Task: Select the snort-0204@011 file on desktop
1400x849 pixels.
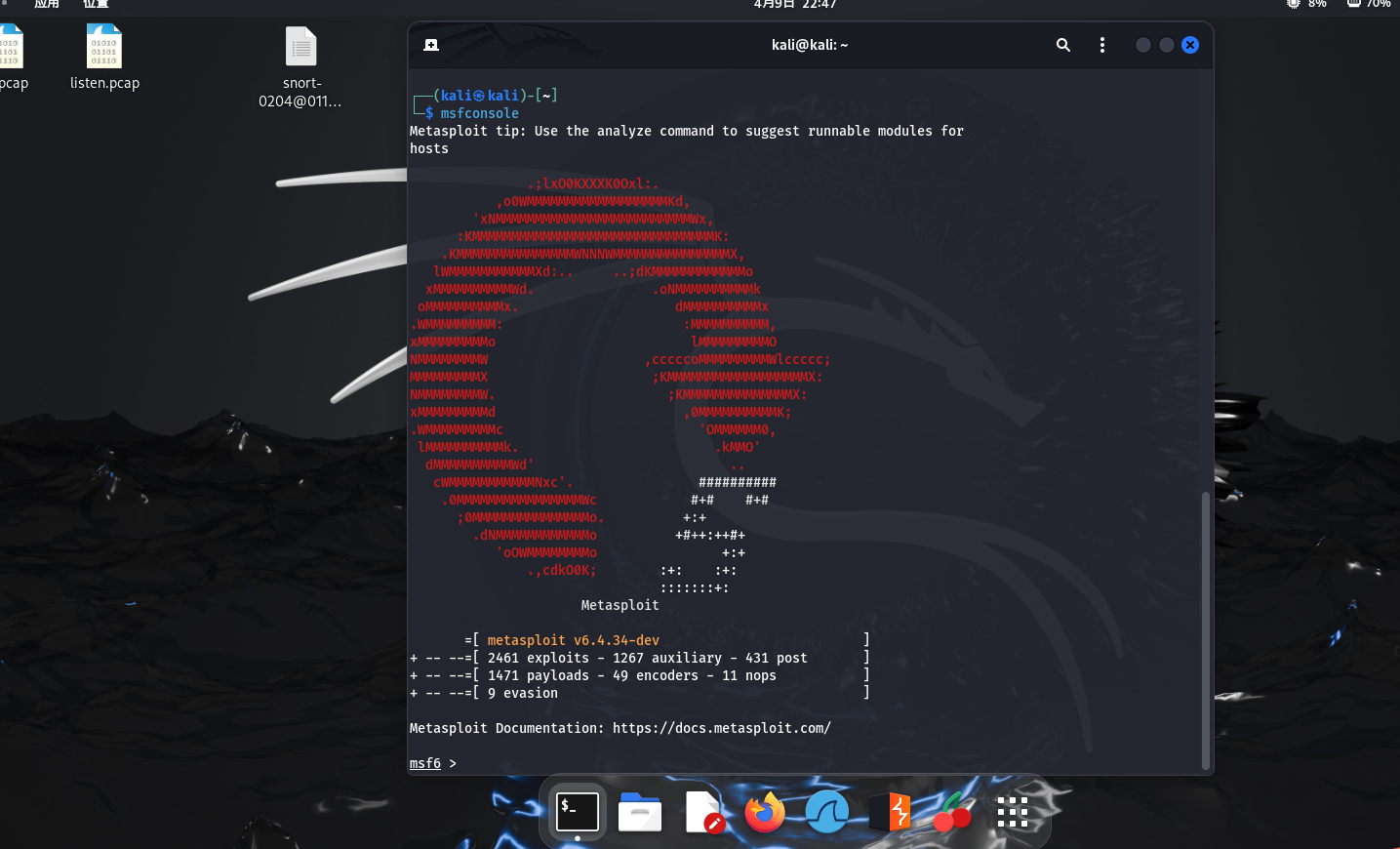Action: point(300,66)
